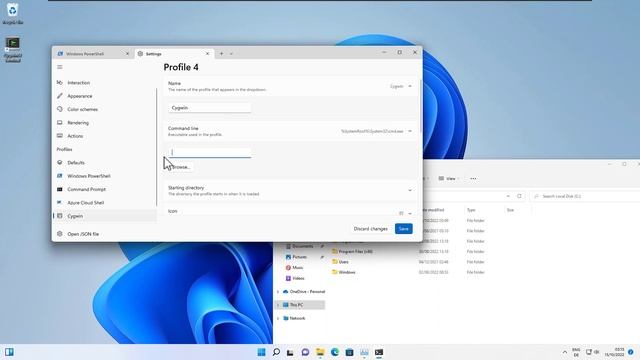Open Chat from the taskbar
Viewport: 640px width, 360px height.
[x=305, y=352]
